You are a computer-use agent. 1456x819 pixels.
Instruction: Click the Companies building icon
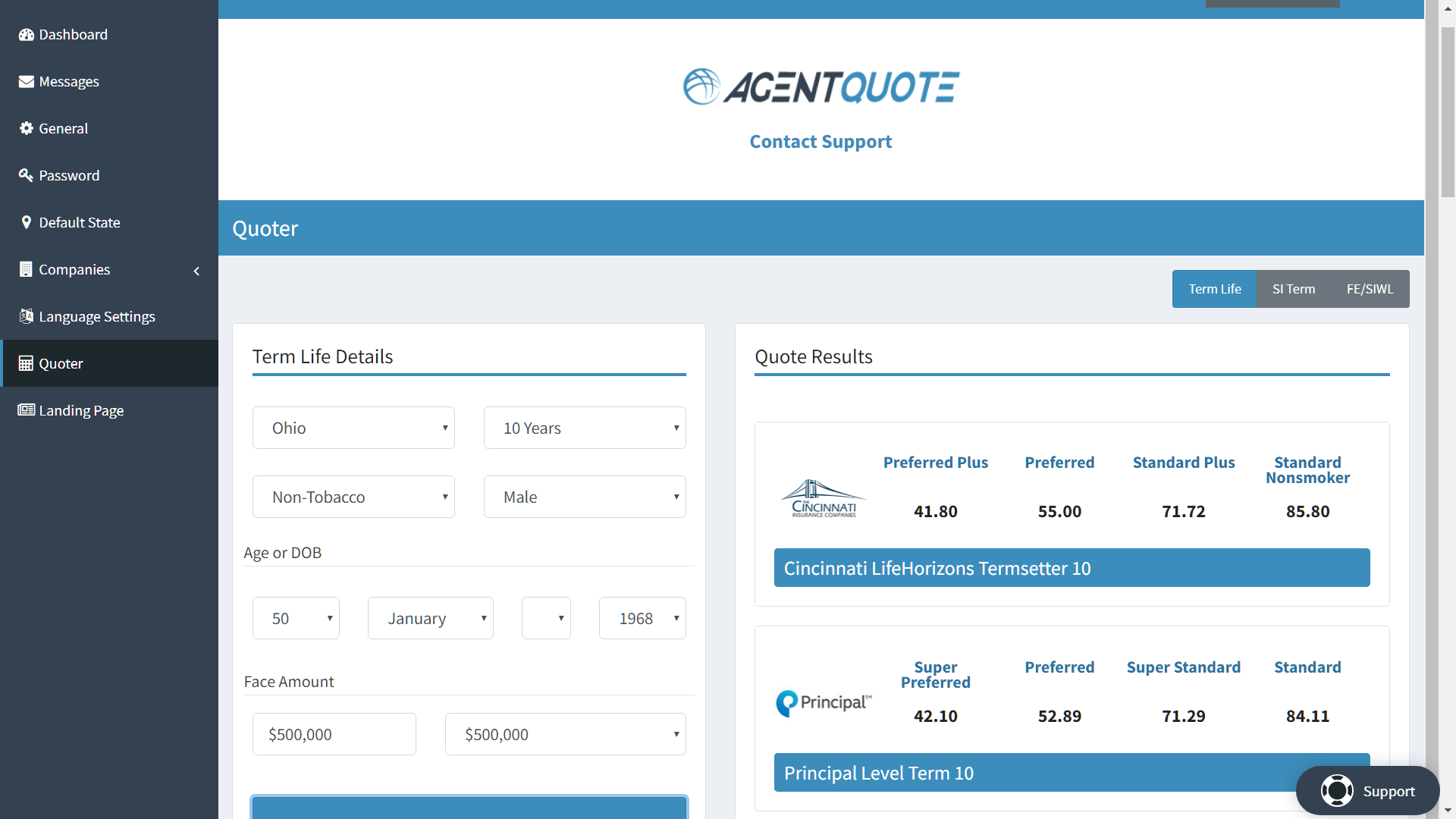[x=27, y=270]
